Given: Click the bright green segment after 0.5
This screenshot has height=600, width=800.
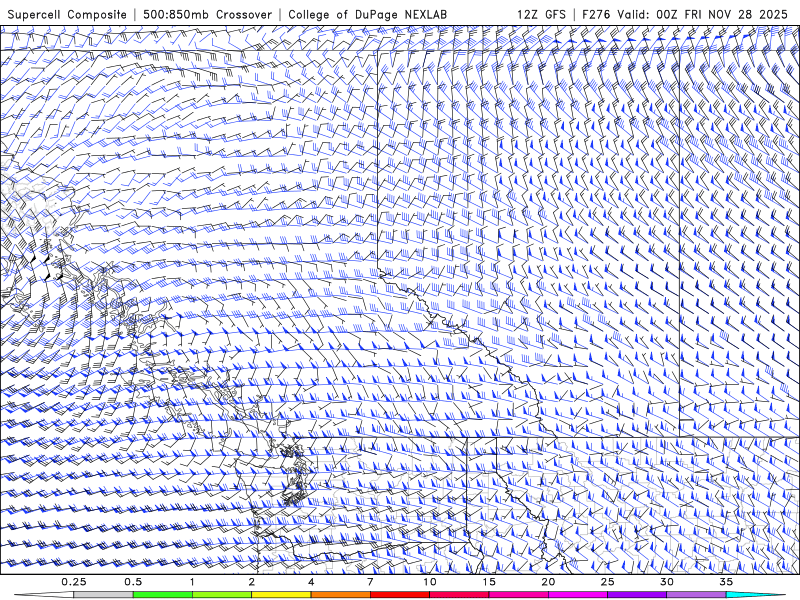Looking at the screenshot, I should tap(163, 595).
